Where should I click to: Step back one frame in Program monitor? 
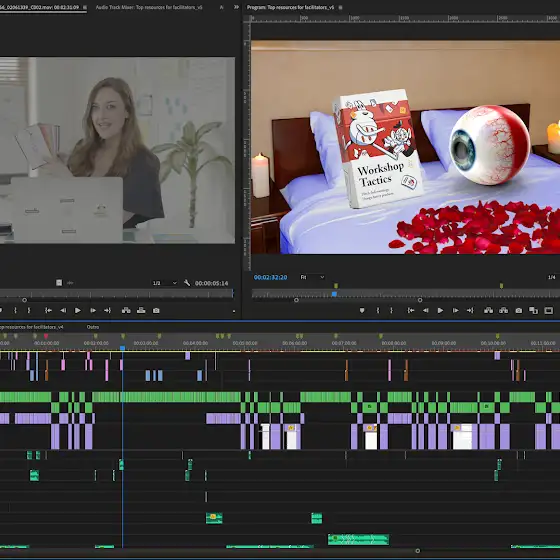point(426,311)
